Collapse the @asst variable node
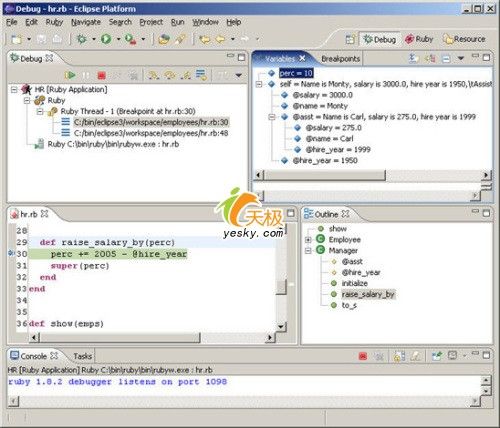The height and width of the screenshot is (428, 500). 272,117
